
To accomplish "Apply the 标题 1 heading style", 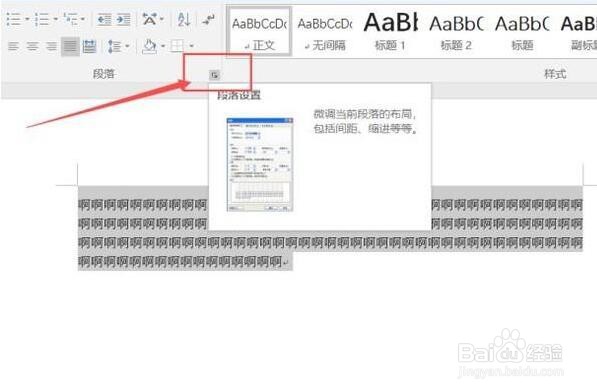I will pos(390,33).
